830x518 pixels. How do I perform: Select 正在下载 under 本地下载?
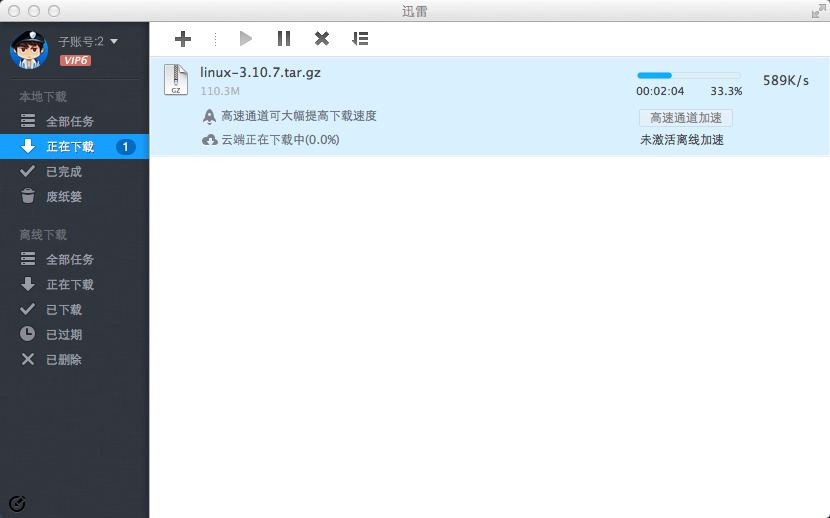(75, 147)
